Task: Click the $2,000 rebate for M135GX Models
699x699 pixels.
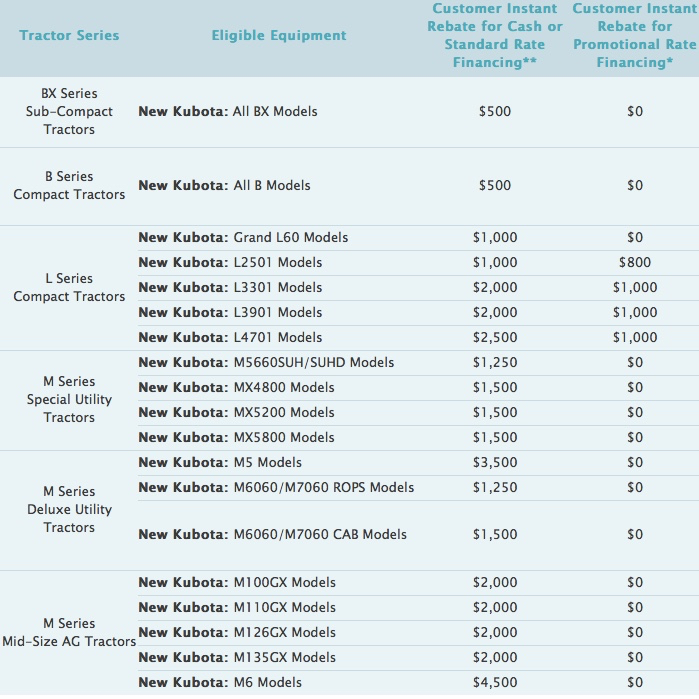Action: point(495,657)
